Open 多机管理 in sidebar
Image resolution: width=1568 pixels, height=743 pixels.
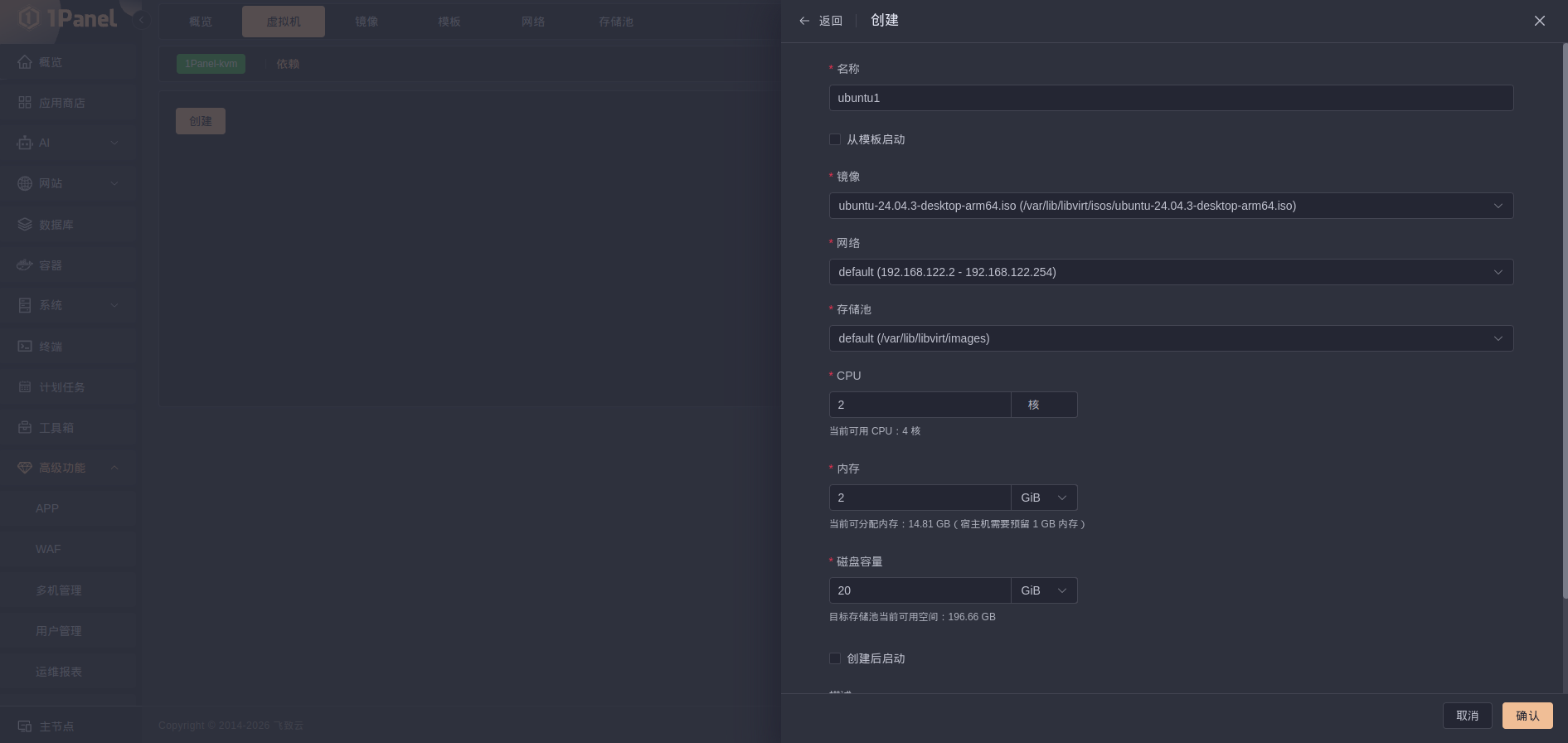pyautogui.click(x=59, y=590)
